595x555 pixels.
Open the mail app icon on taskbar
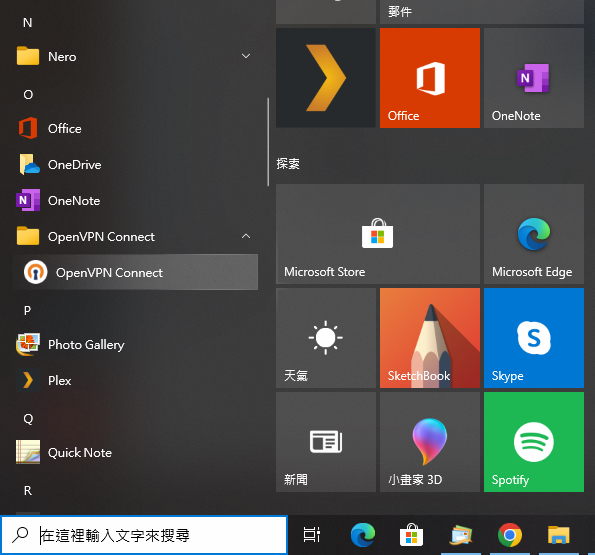[461, 535]
